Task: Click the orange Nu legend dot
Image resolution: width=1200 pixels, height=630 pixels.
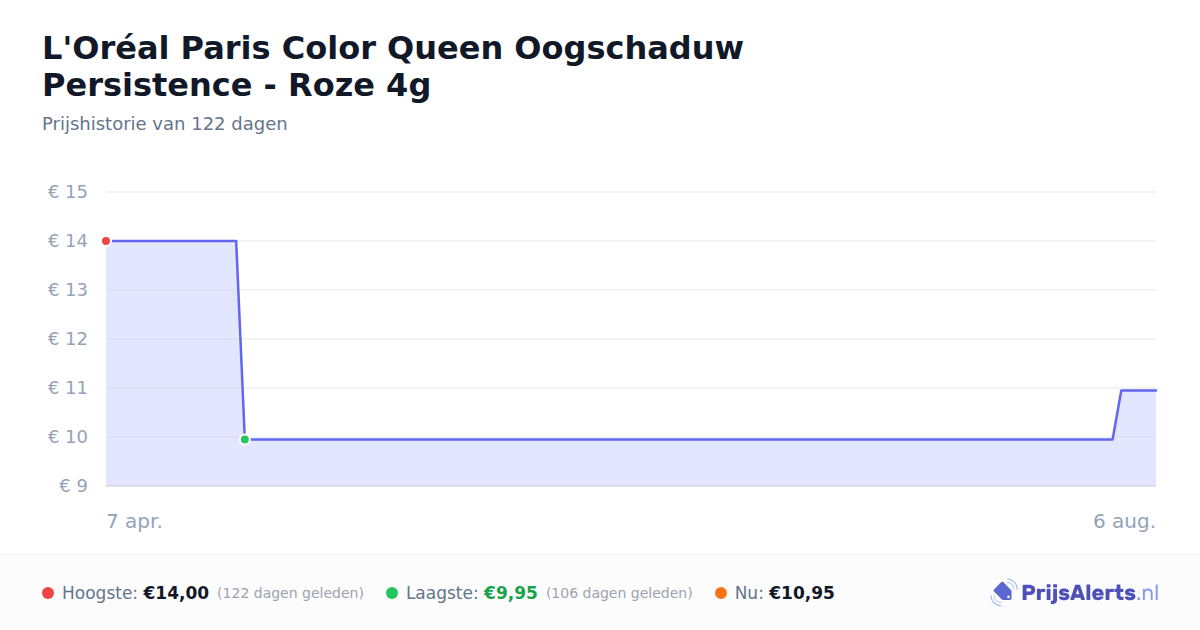Action: pyautogui.click(x=721, y=593)
